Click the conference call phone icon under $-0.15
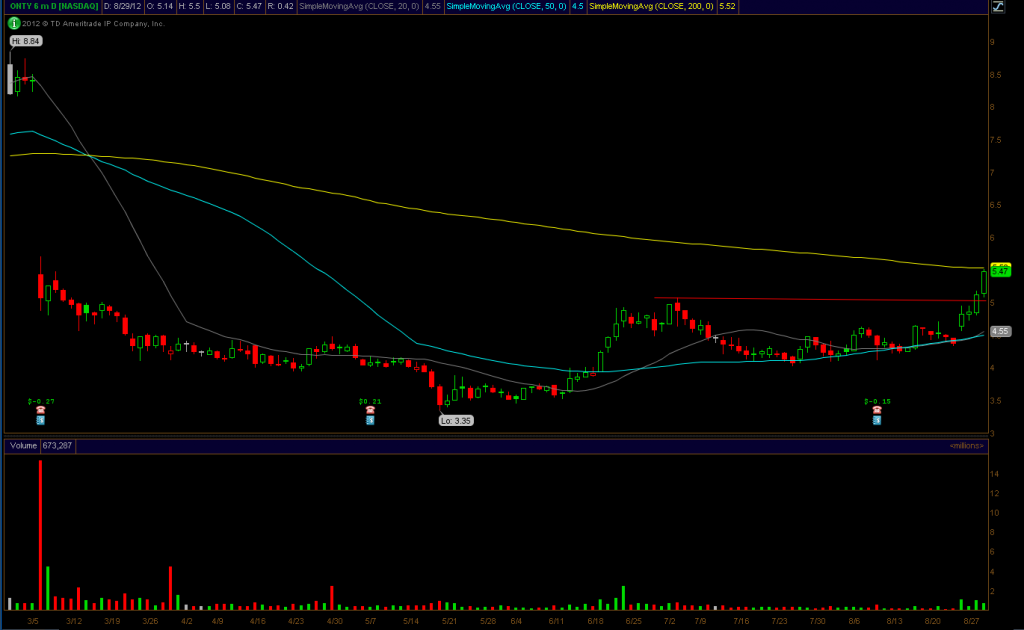 (877, 410)
